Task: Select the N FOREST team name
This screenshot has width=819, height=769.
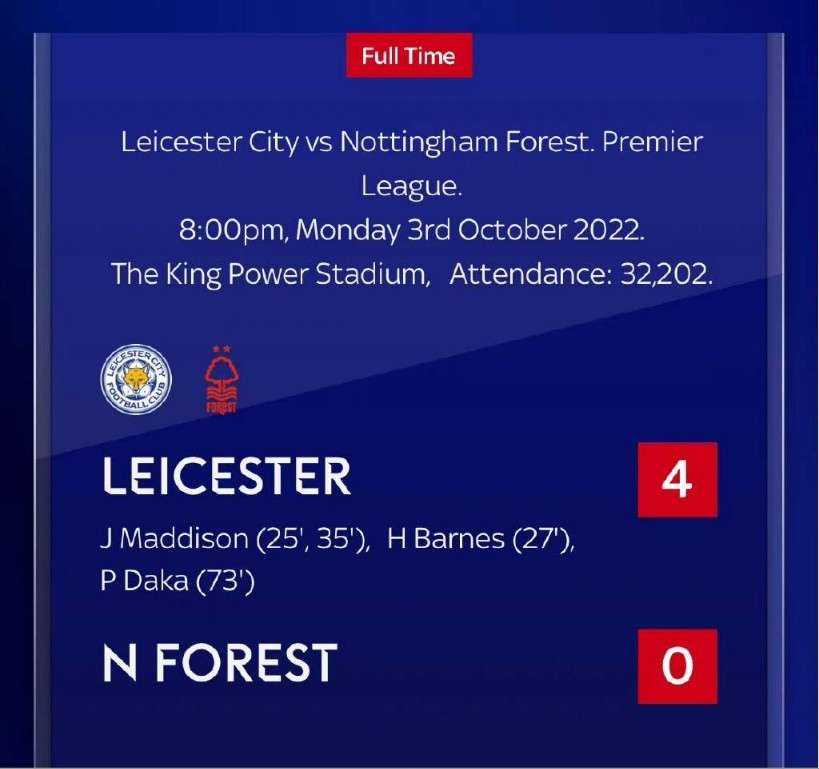Action: pos(220,663)
